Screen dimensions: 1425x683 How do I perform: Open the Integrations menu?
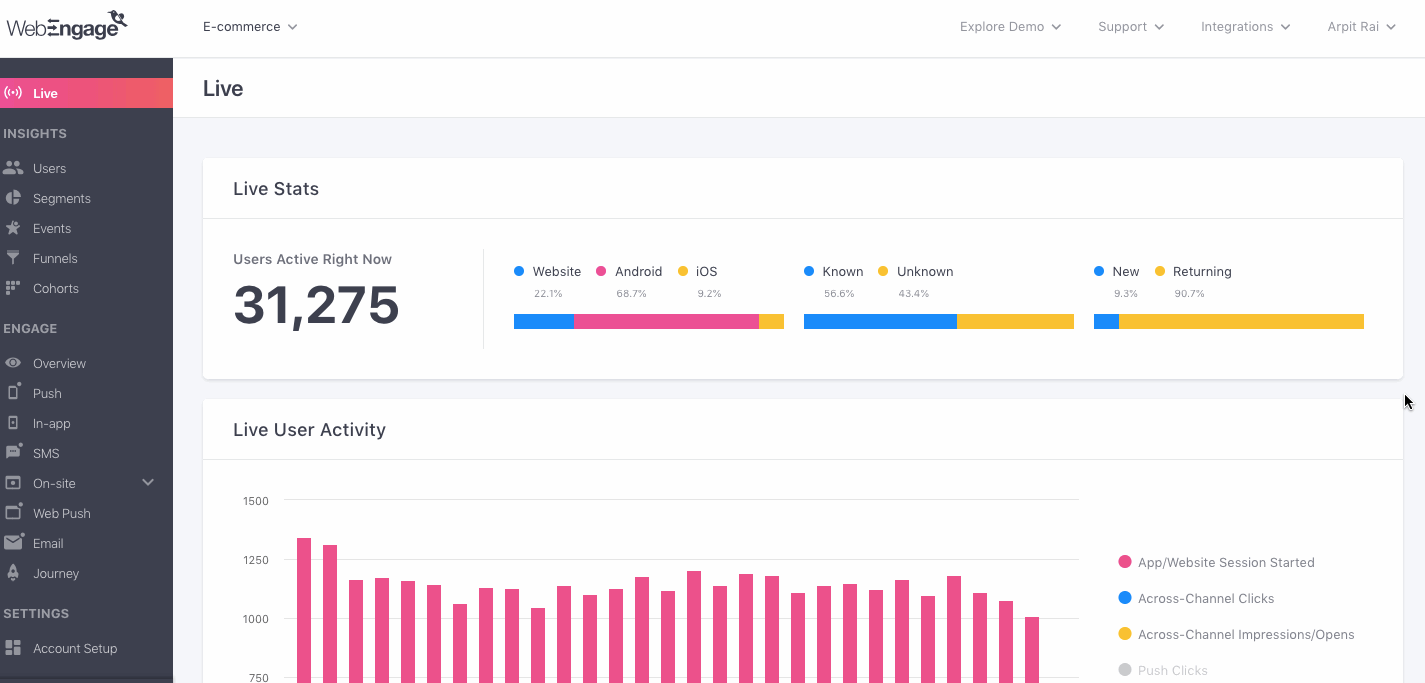1245,27
